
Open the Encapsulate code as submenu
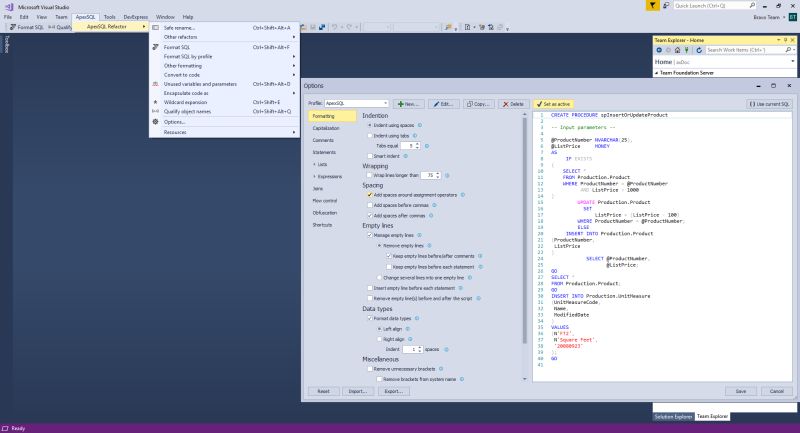[x=224, y=93]
